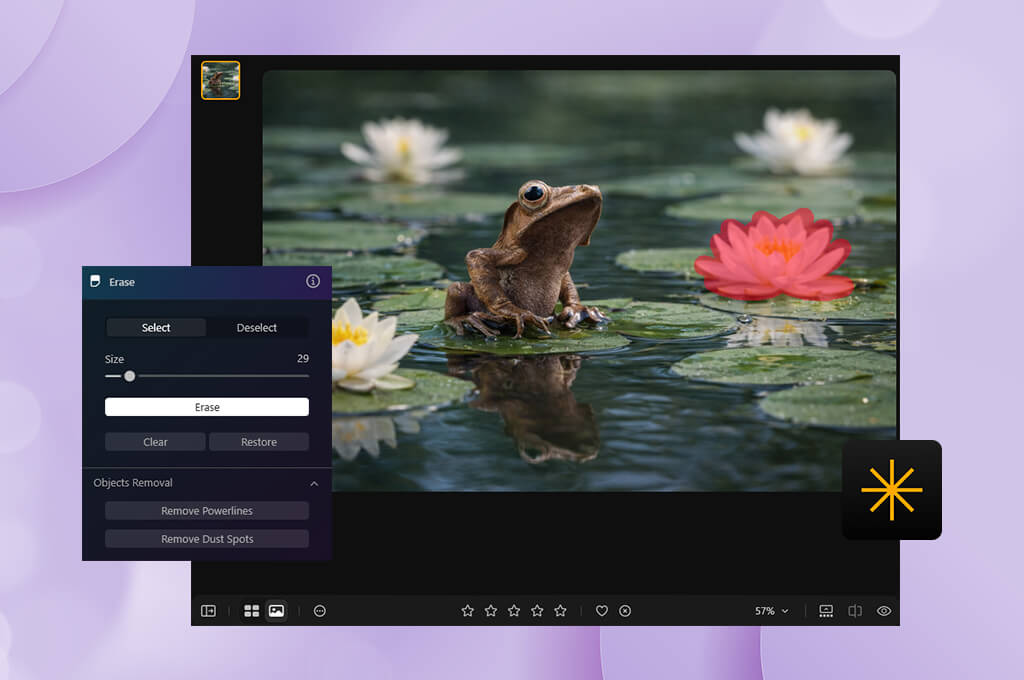Click the Erase tool icon in panel header
Image resolution: width=1024 pixels, height=680 pixels.
click(95, 281)
